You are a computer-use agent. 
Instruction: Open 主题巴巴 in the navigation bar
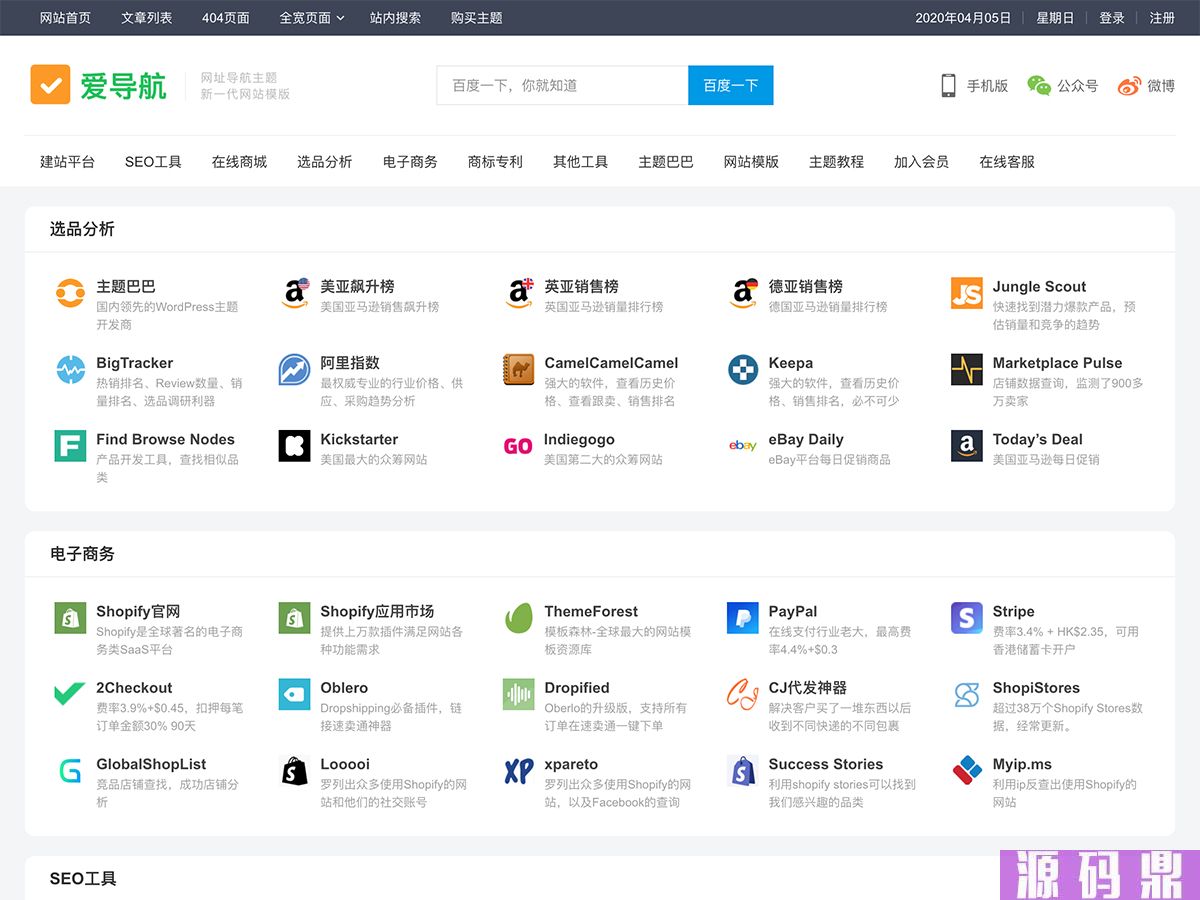pyautogui.click(x=666, y=162)
